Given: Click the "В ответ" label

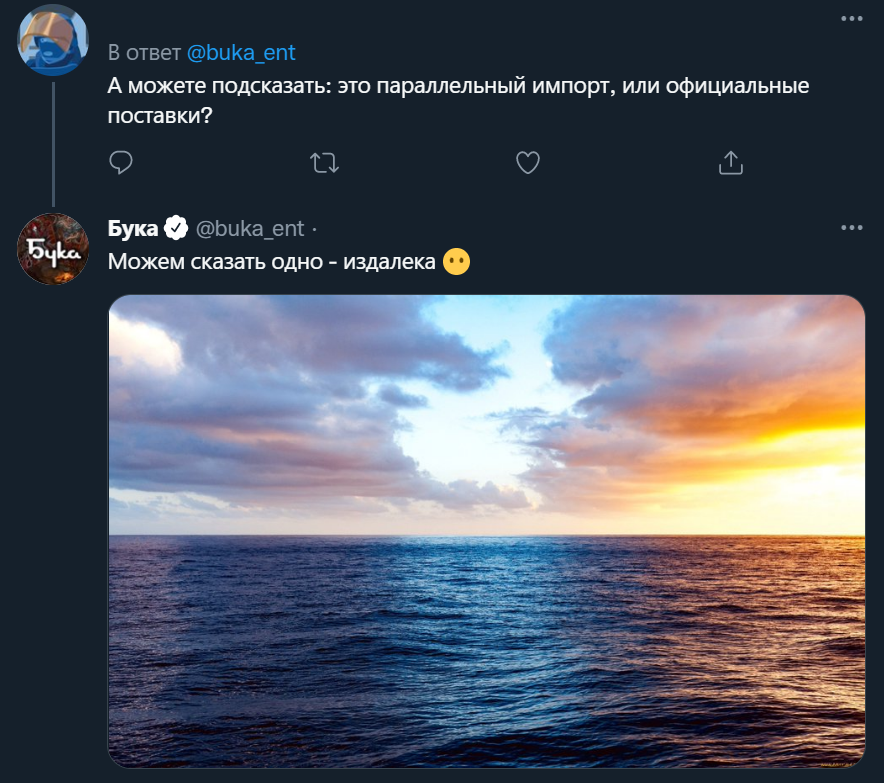Looking at the screenshot, I should [x=144, y=53].
